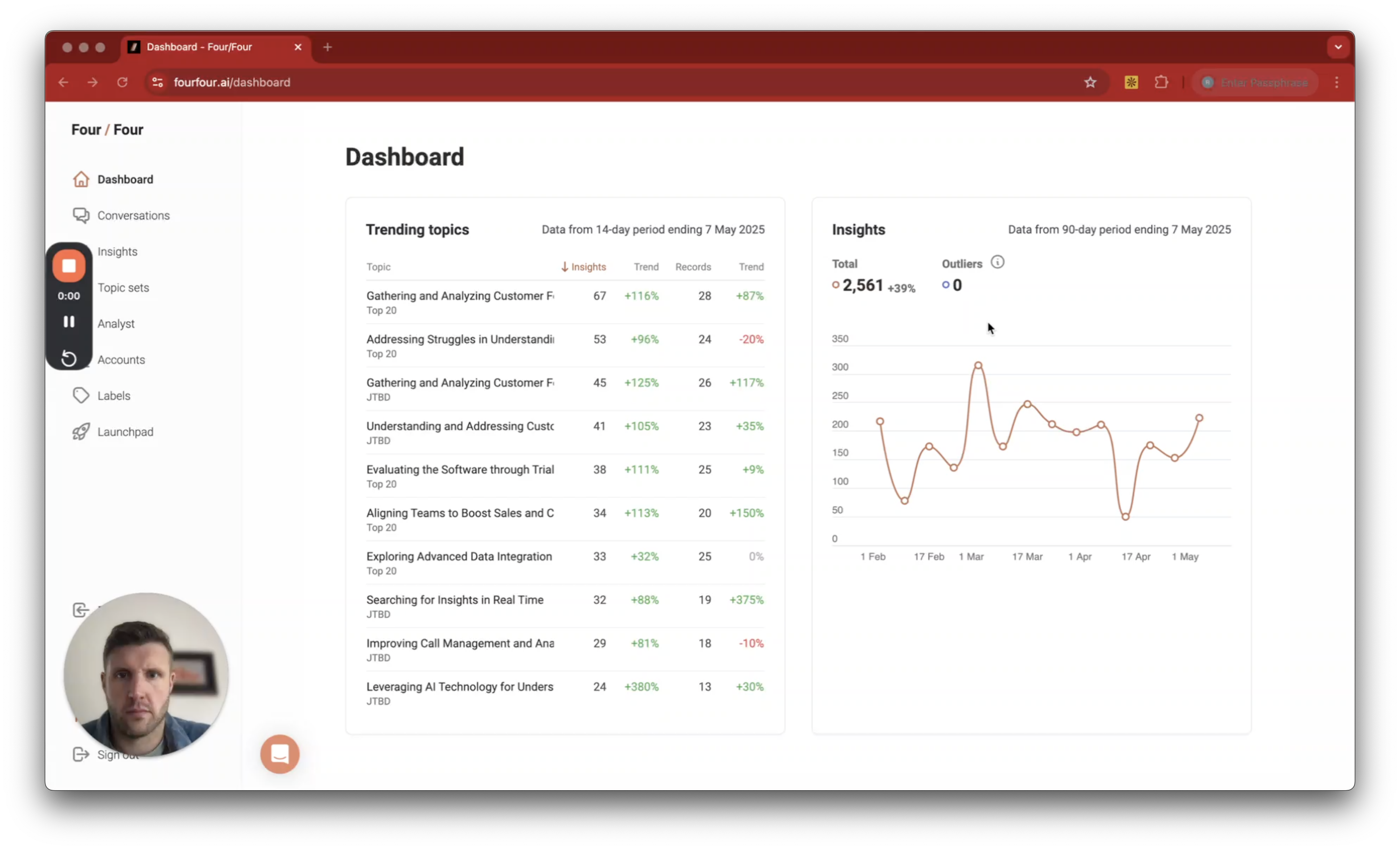Stop the screen recording
Screen dimensions: 1400x850
click(x=69, y=265)
